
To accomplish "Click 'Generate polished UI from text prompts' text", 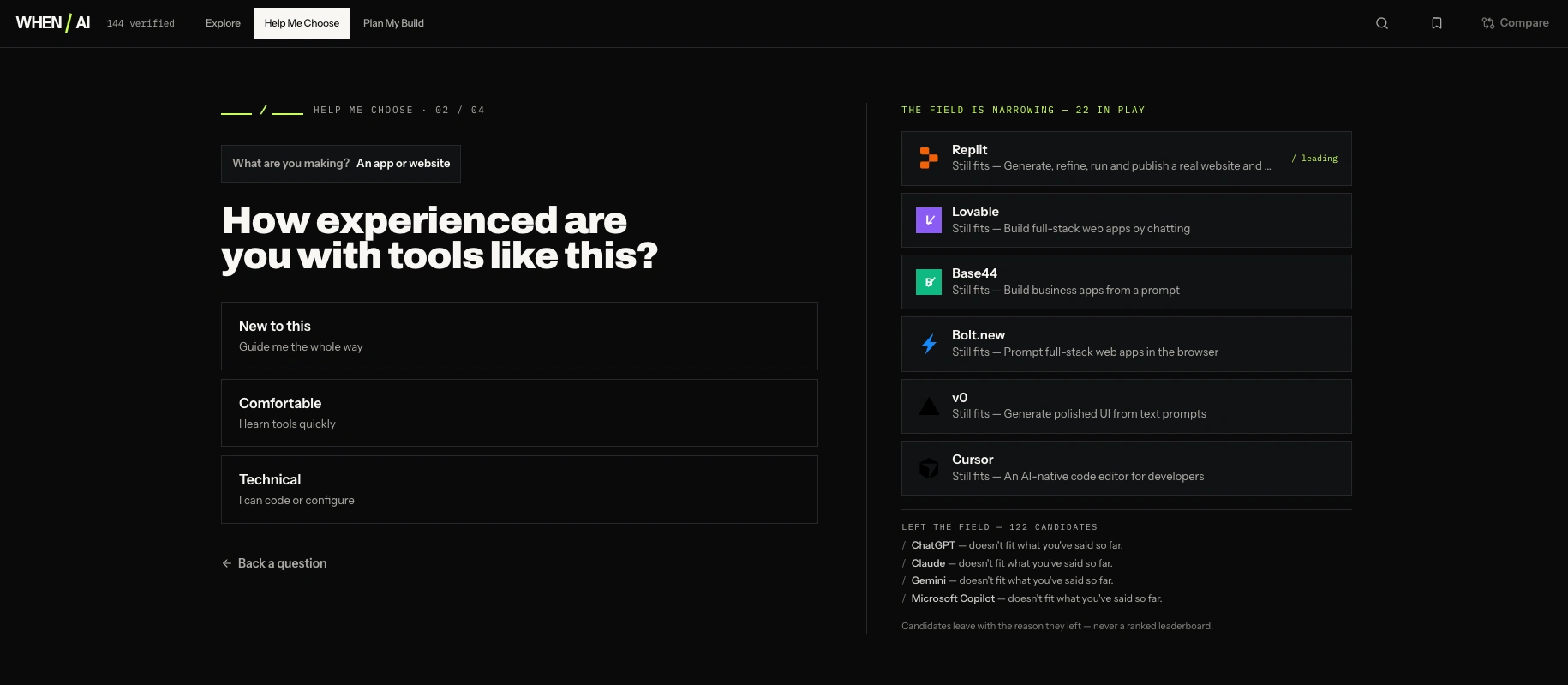I will pos(1105,414).
